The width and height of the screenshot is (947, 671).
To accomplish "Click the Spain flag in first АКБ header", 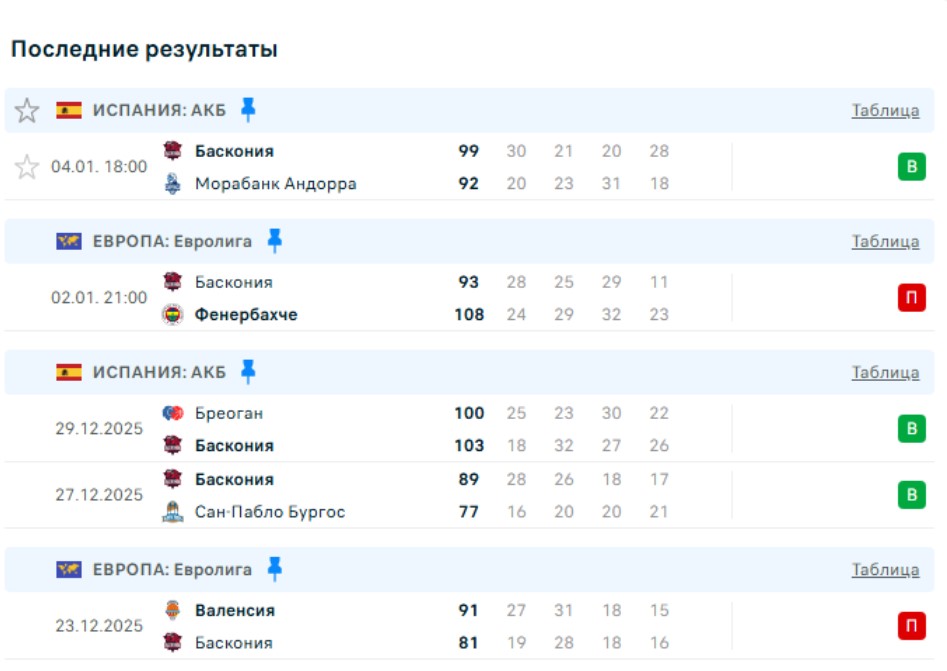I will click(x=69, y=111).
